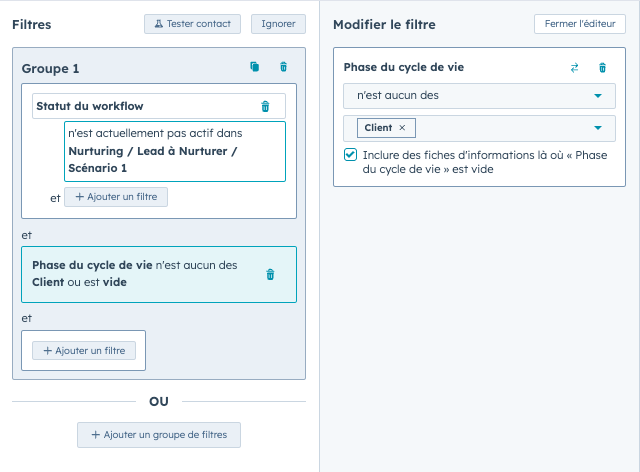Viewport: 640px width, 472px height.
Task: Click the Modifier le filtre heading
Action: coord(384,24)
